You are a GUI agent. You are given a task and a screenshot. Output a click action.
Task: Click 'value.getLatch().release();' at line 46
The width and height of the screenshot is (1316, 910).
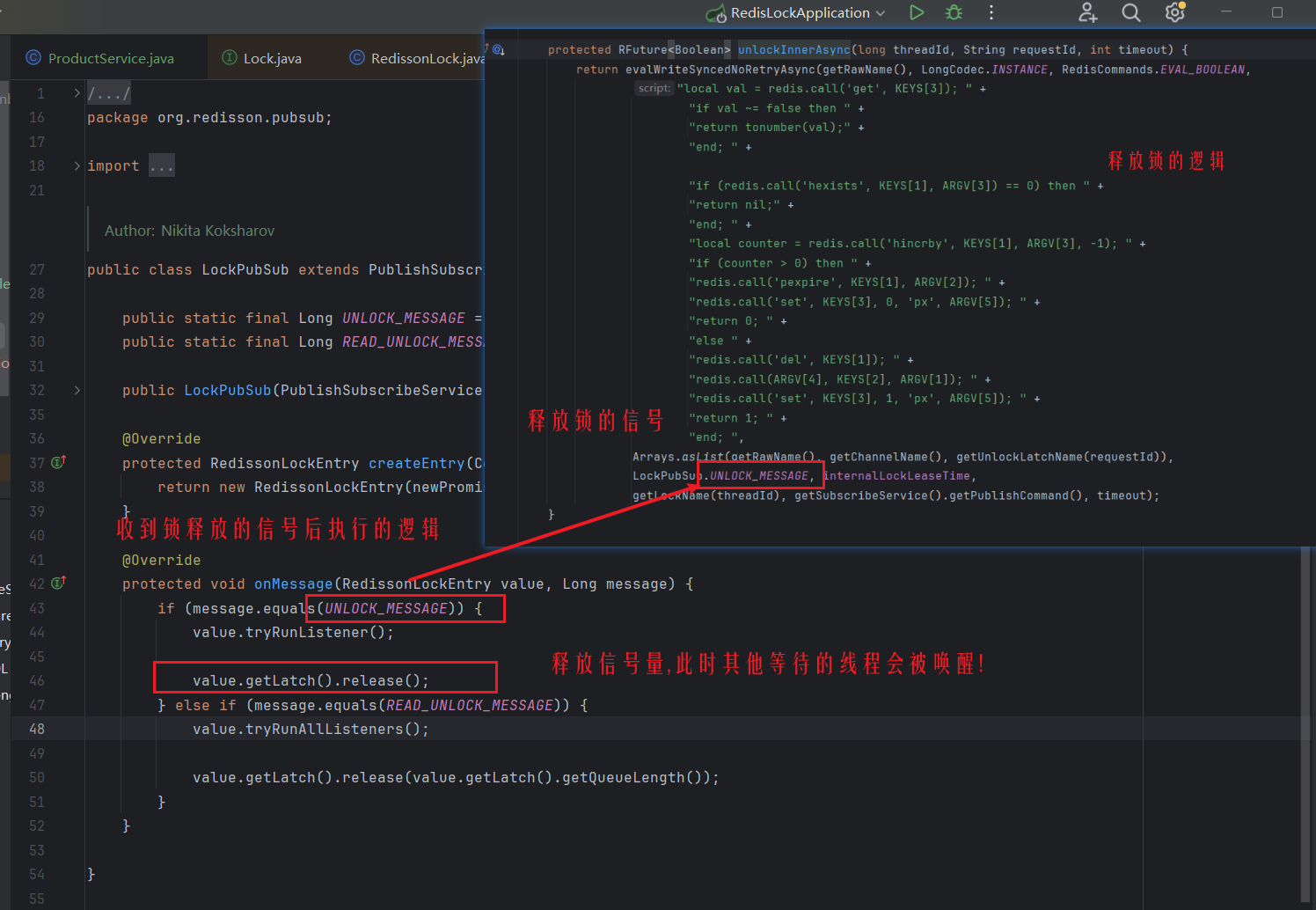[x=311, y=680]
